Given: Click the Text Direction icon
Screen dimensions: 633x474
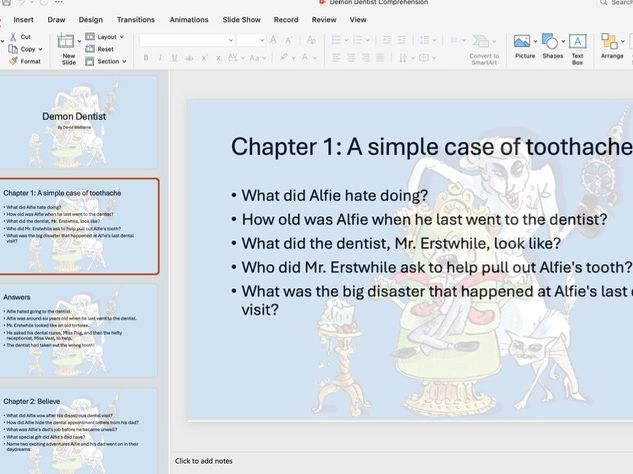Looking at the screenshot, I should click(x=403, y=58).
